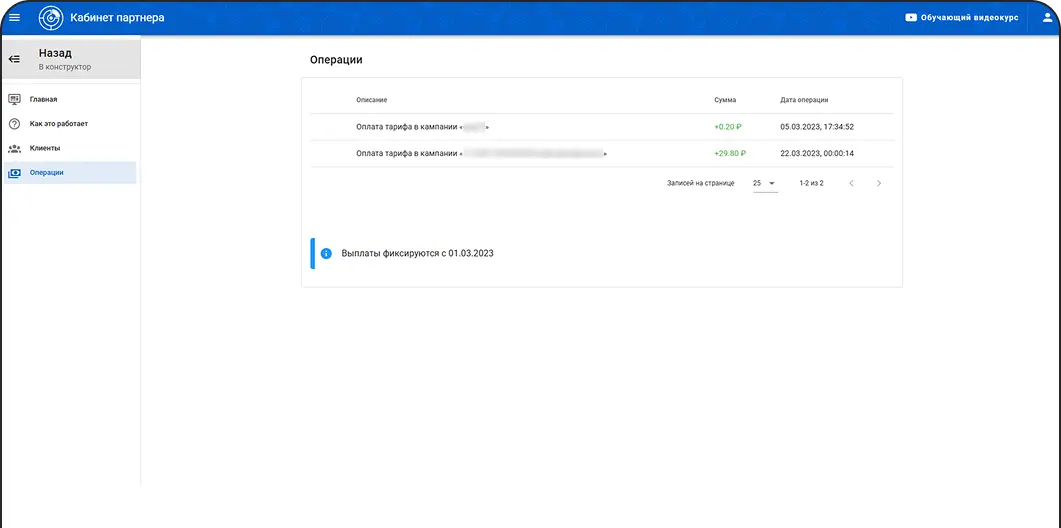Click the Дата операции column header
The width and height of the screenshot is (1061, 528).
coord(804,100)
